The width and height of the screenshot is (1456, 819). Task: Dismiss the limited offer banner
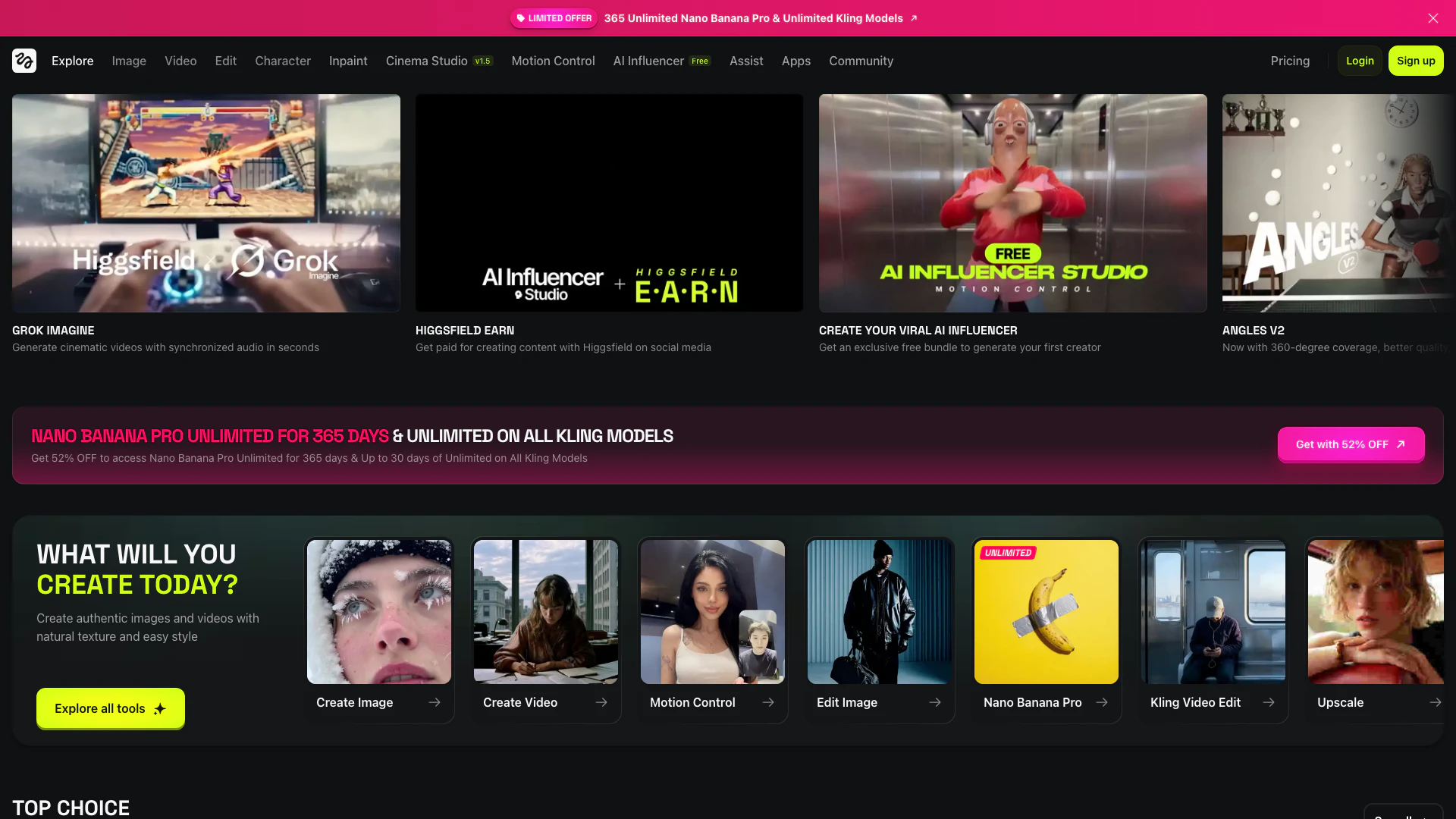1432,18
